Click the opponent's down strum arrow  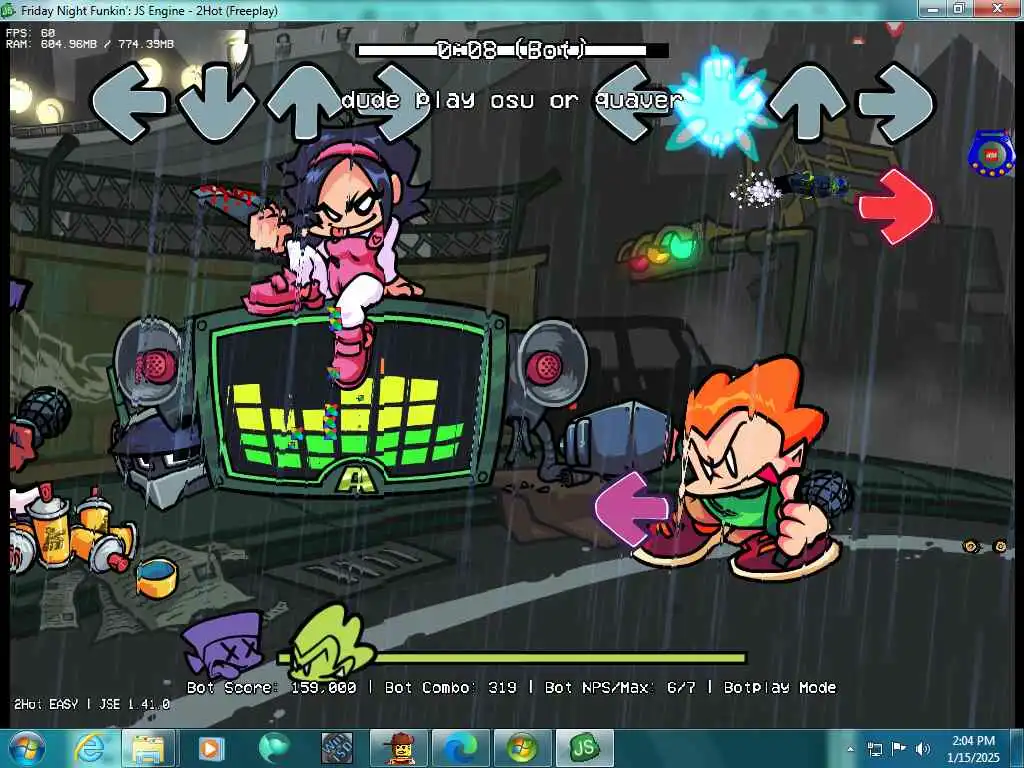(217, 103)
